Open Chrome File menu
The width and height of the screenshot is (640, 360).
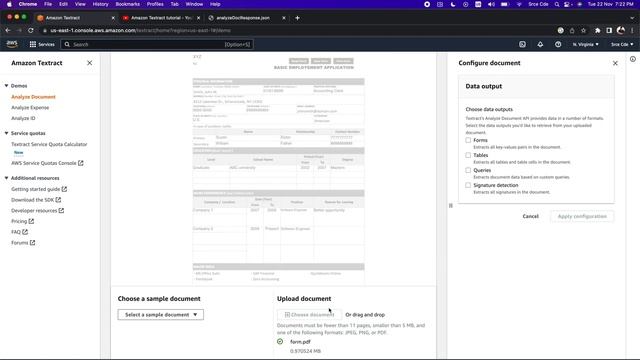coord(48,4)
